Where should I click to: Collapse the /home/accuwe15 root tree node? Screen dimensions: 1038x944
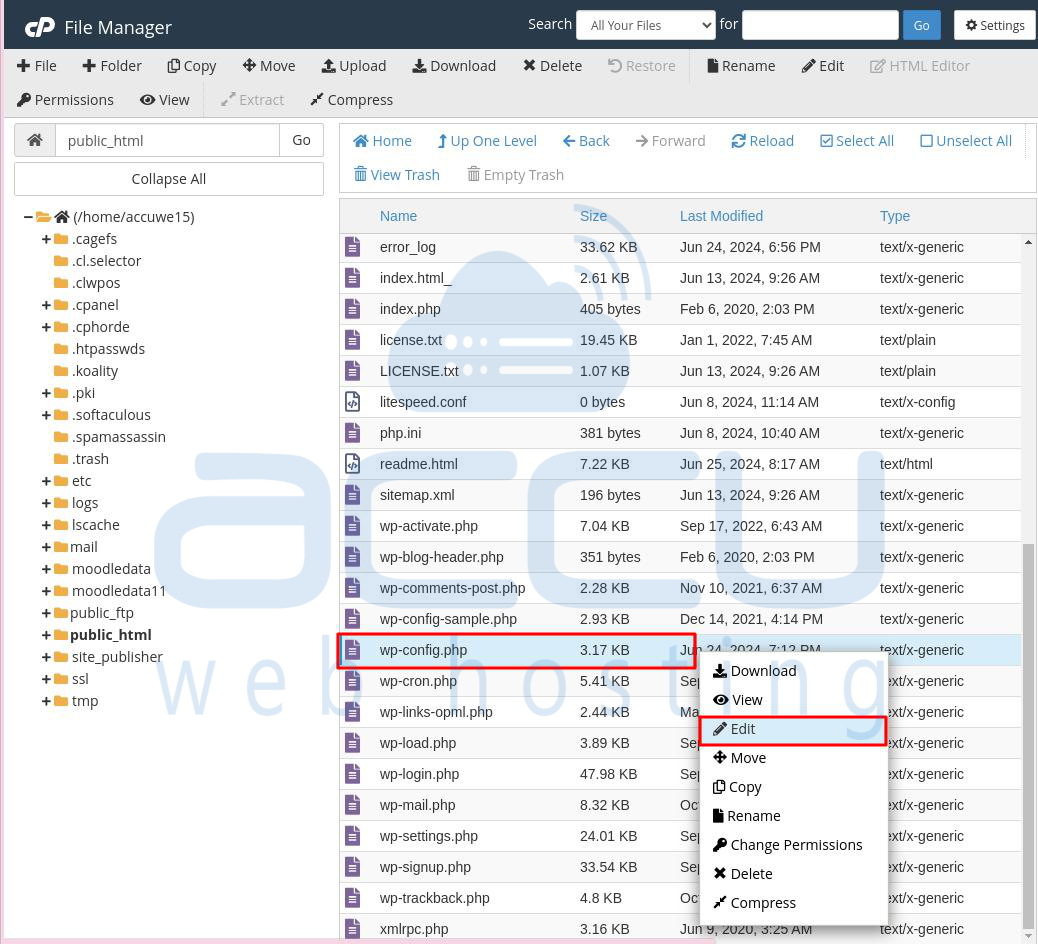pyautogui.click(x=28, y=216)
